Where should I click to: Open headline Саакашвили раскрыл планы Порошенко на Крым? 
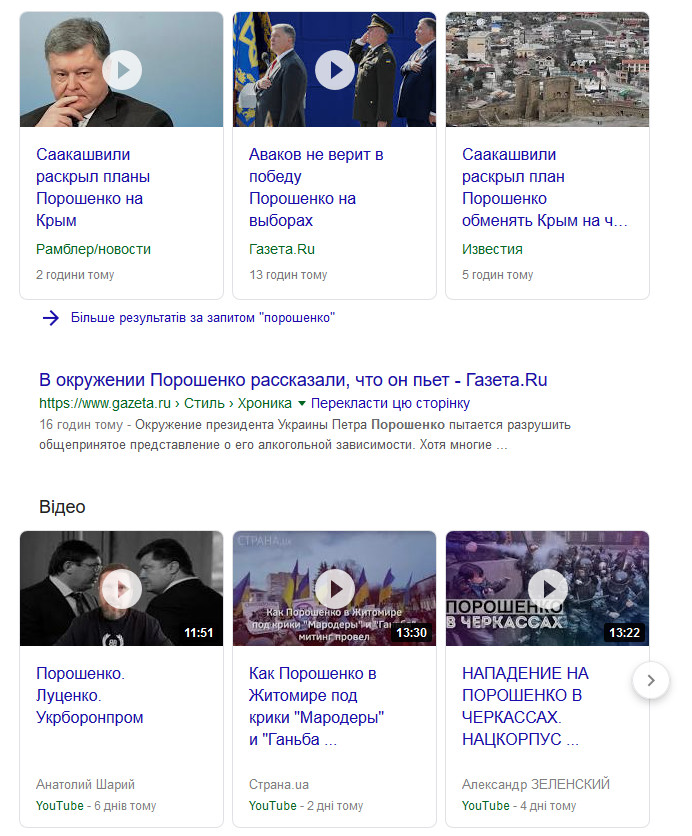click(x=93, y=187)
